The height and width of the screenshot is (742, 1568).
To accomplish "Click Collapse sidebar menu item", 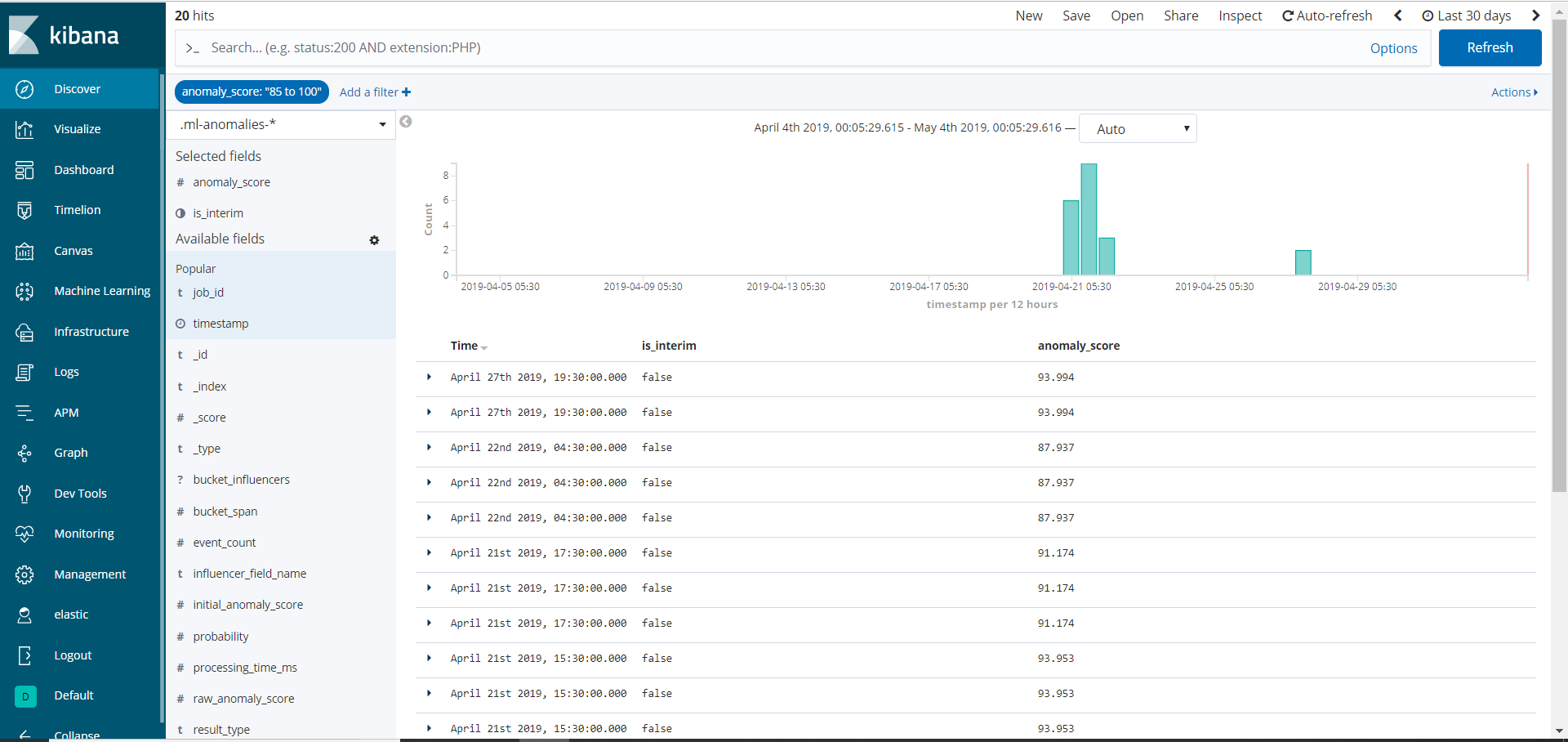I will click(x=77, y=735).
